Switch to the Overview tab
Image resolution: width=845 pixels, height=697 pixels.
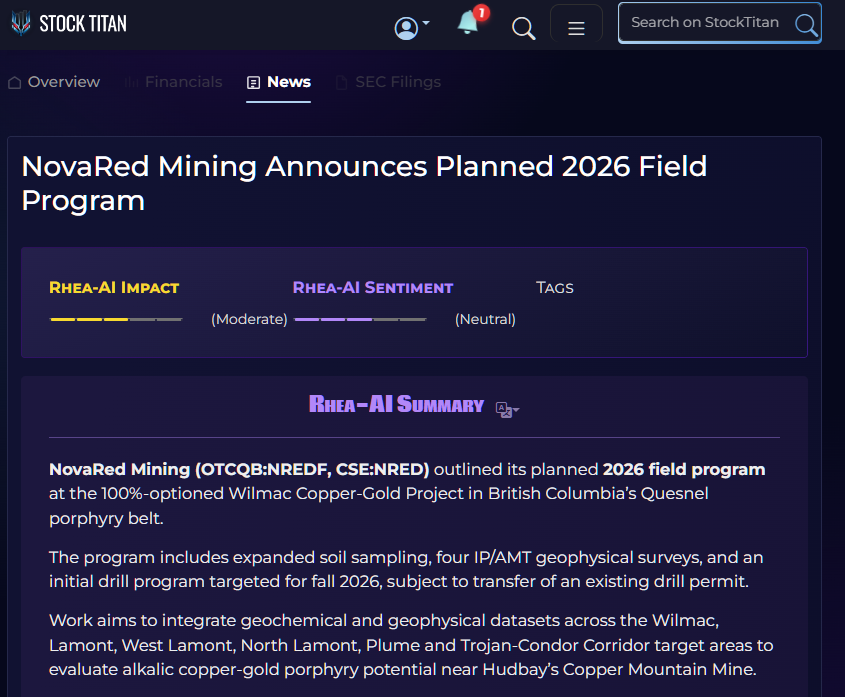(x=54, y=82)
